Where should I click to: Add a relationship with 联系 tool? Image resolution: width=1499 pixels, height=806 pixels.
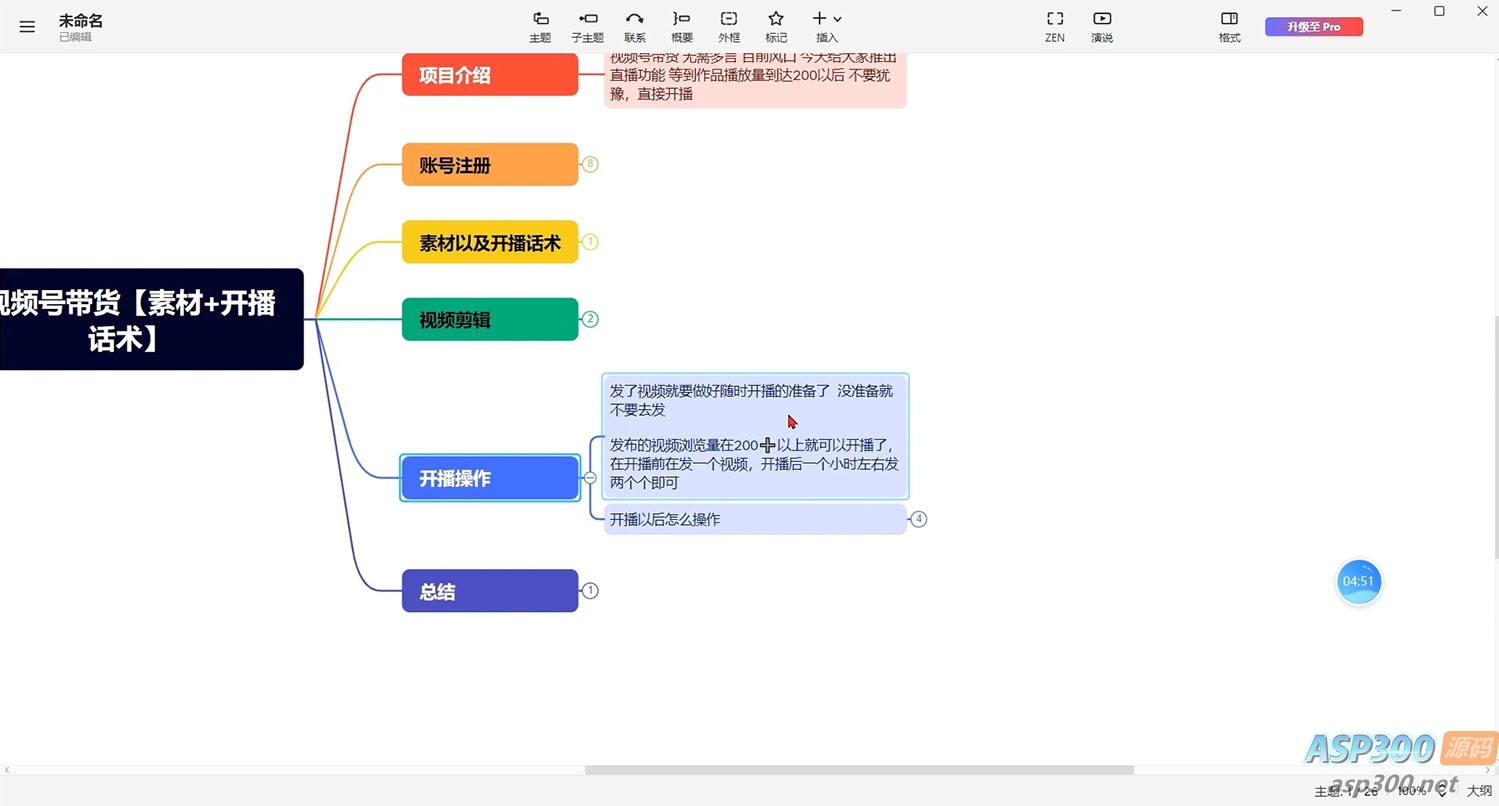(x=635, y=27)
